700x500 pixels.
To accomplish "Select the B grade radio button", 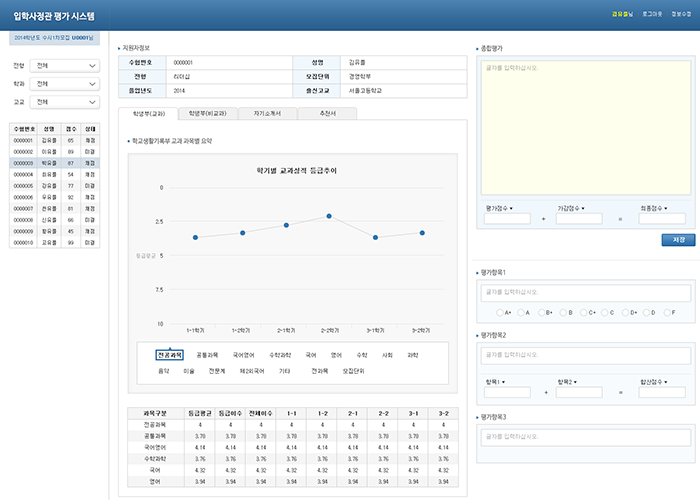I will pyautogui.click(x=563, y=312).
